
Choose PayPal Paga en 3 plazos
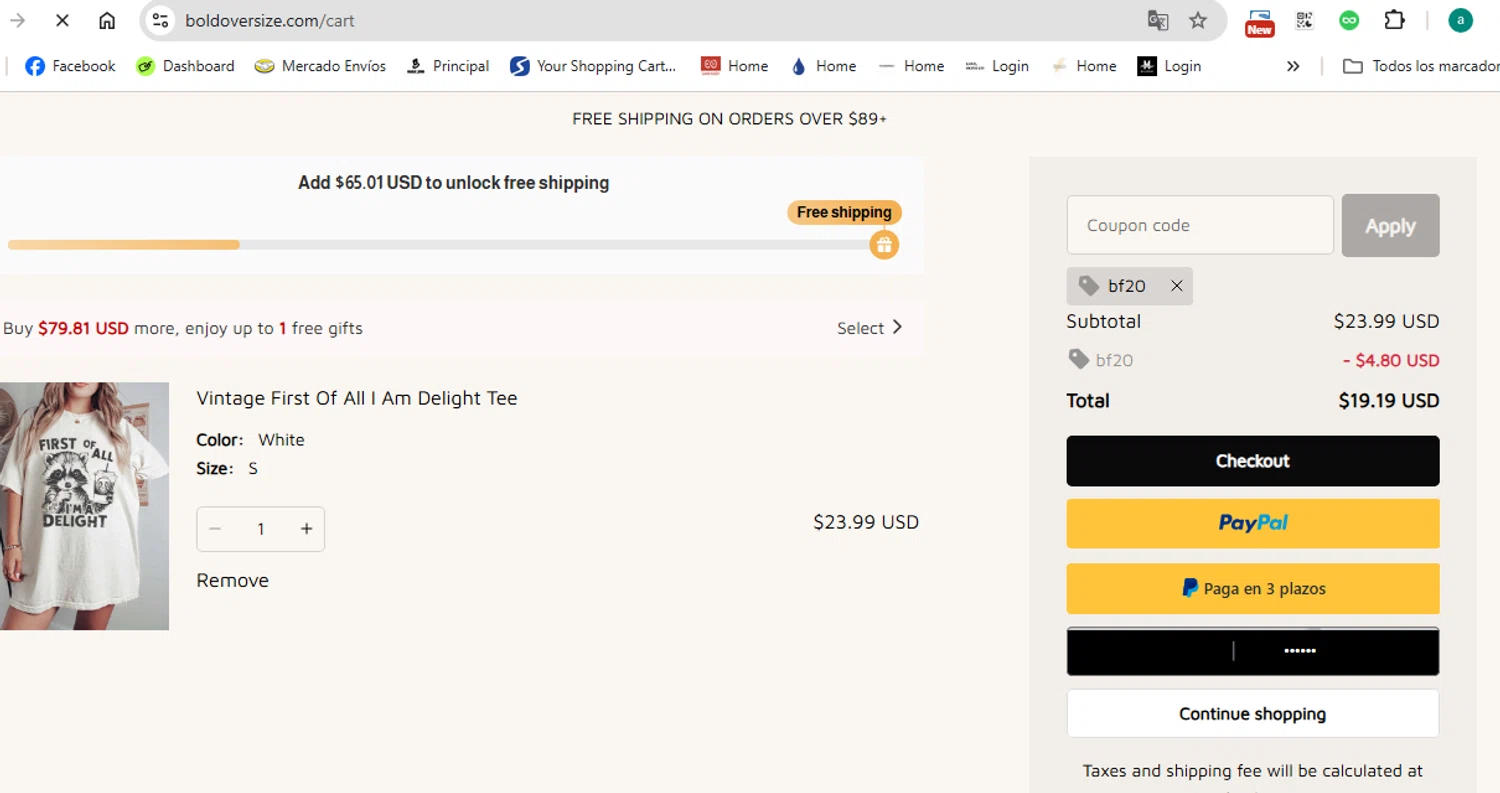1253,588
